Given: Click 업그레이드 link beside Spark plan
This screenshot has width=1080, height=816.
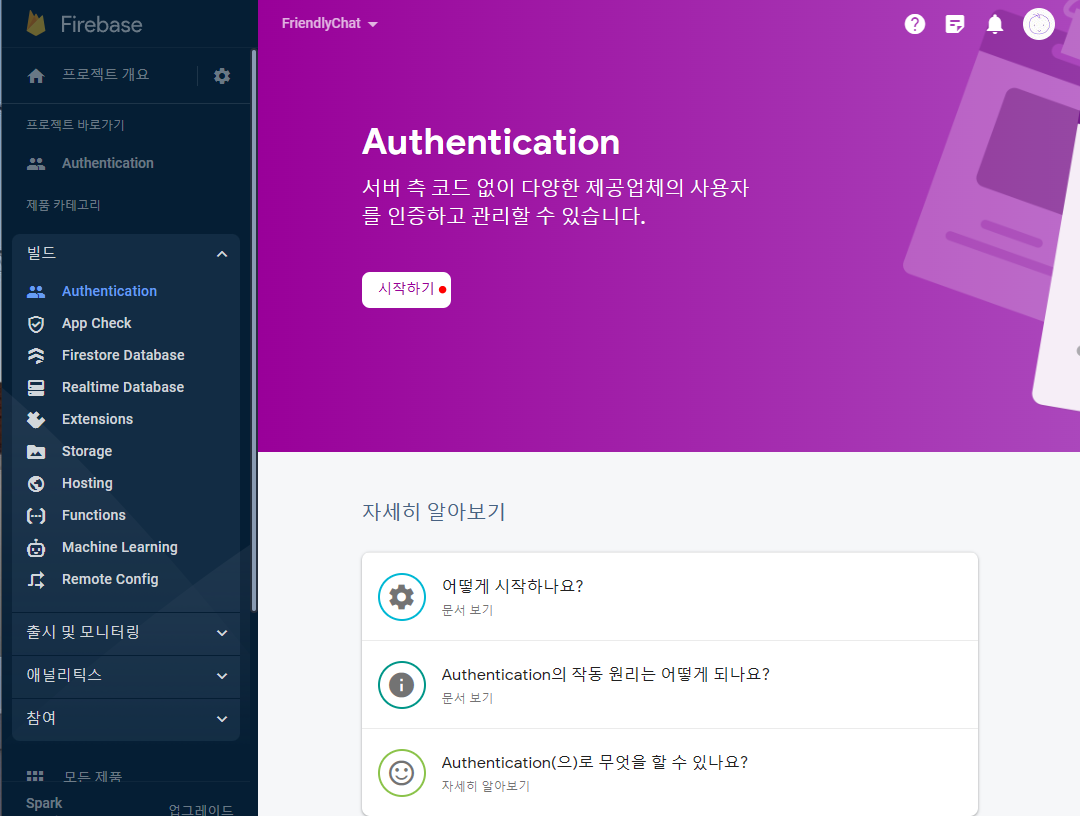Looking at the screenshot, I should 201,810.
